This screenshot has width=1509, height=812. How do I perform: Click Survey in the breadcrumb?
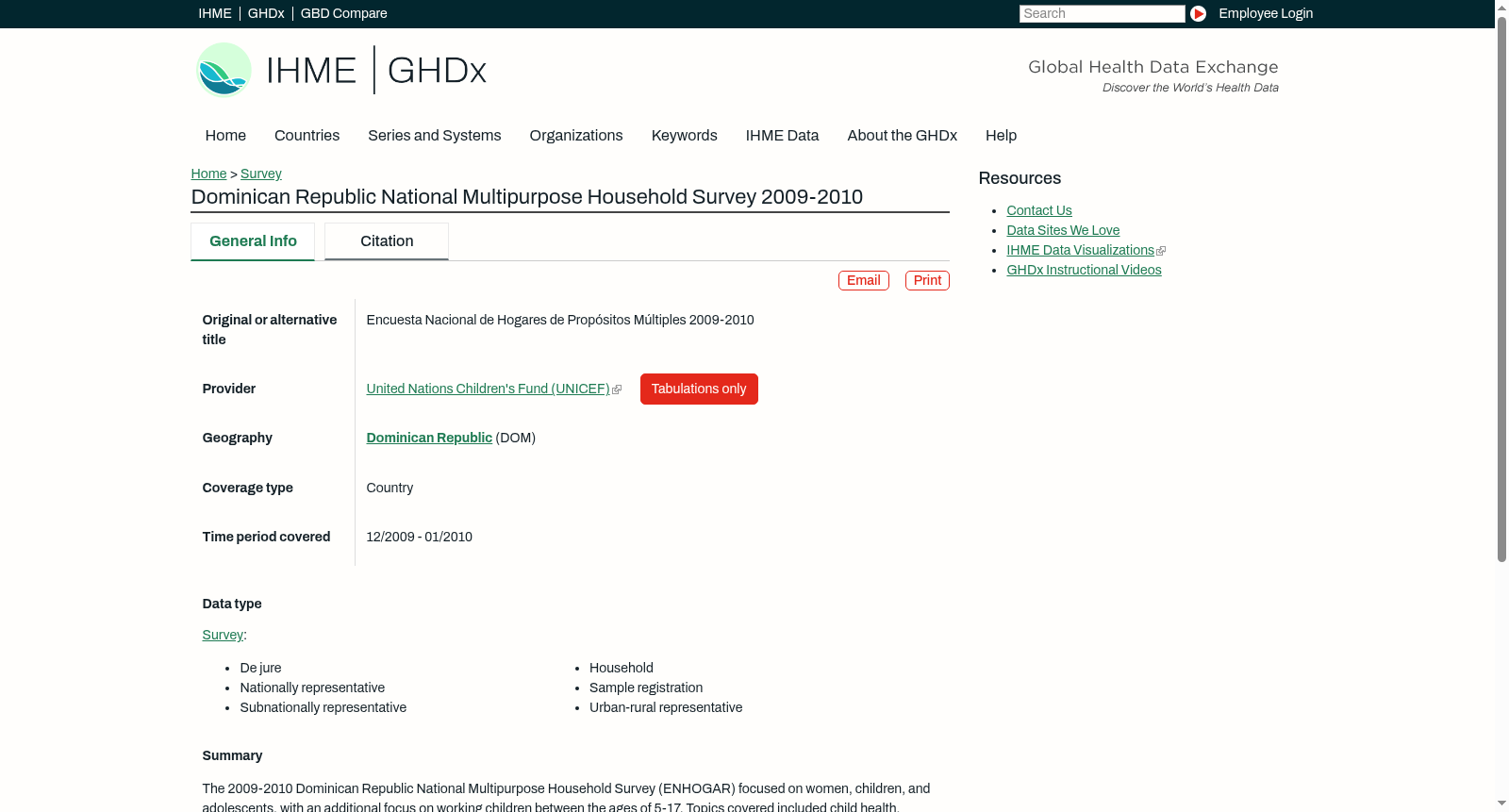tap(260, 174)
